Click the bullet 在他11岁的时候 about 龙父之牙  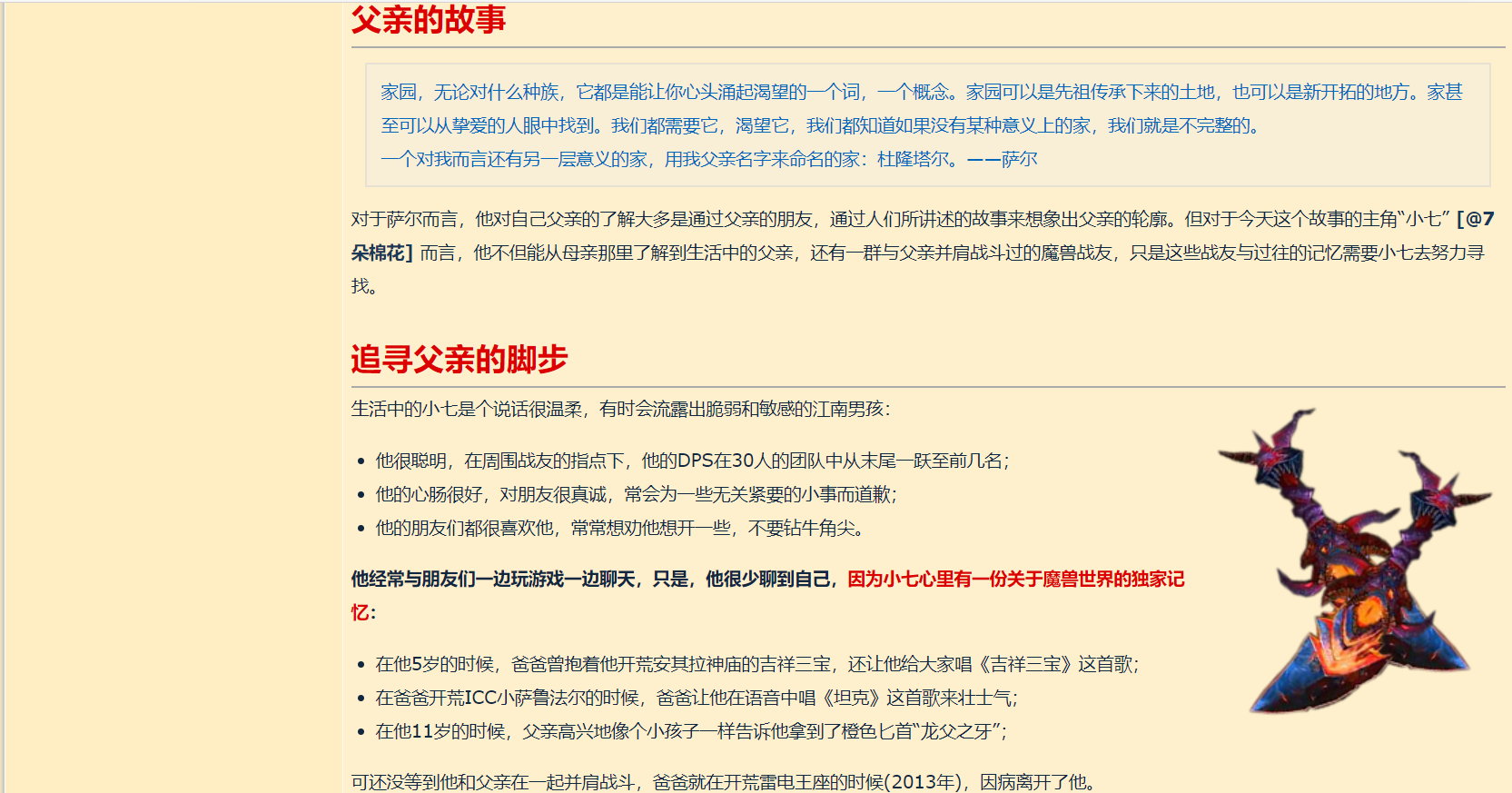tap(691, 731)
